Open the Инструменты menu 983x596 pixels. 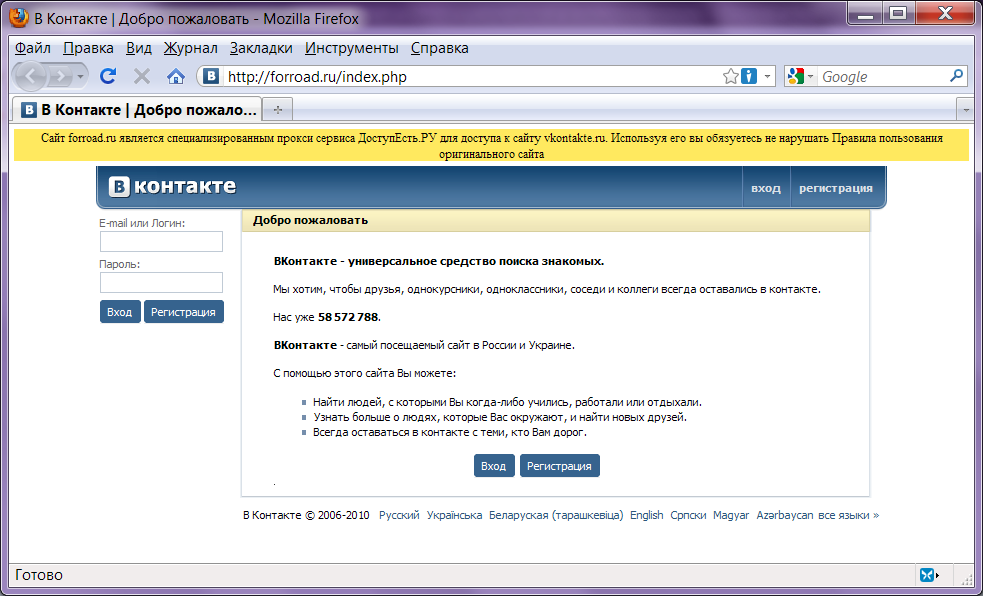coord(351,48)
